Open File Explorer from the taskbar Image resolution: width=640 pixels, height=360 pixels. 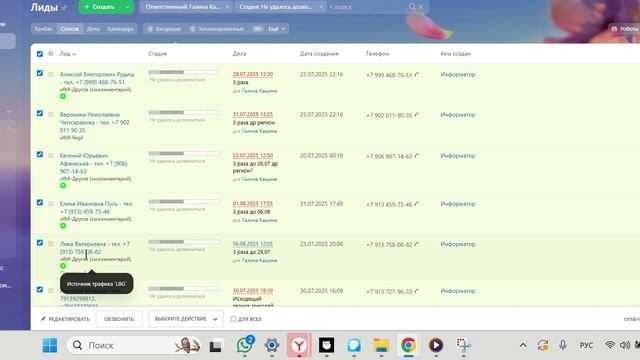[x=381, y=345]
